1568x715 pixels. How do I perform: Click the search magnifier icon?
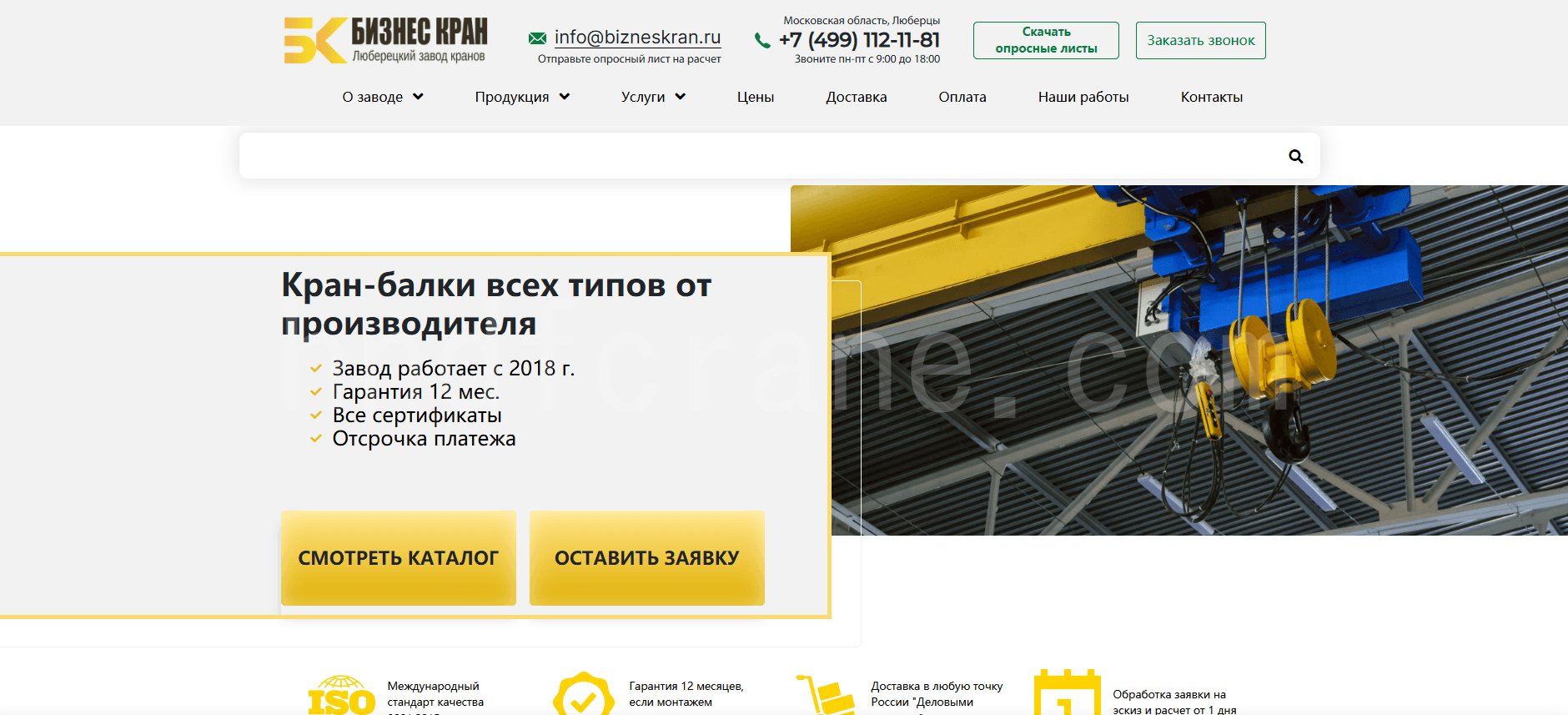pos(1295,156)
